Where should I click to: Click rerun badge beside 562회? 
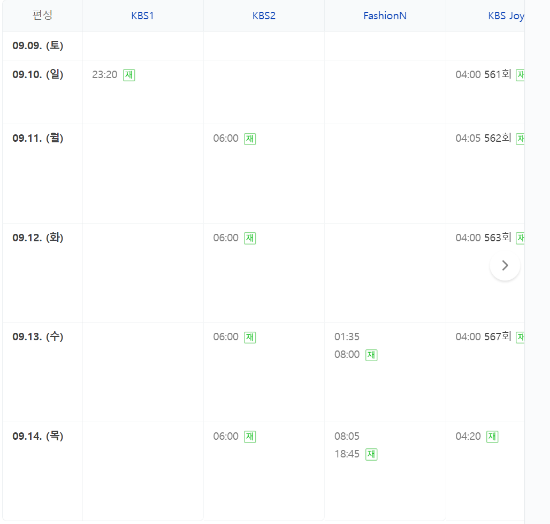[x=520, y=139]
